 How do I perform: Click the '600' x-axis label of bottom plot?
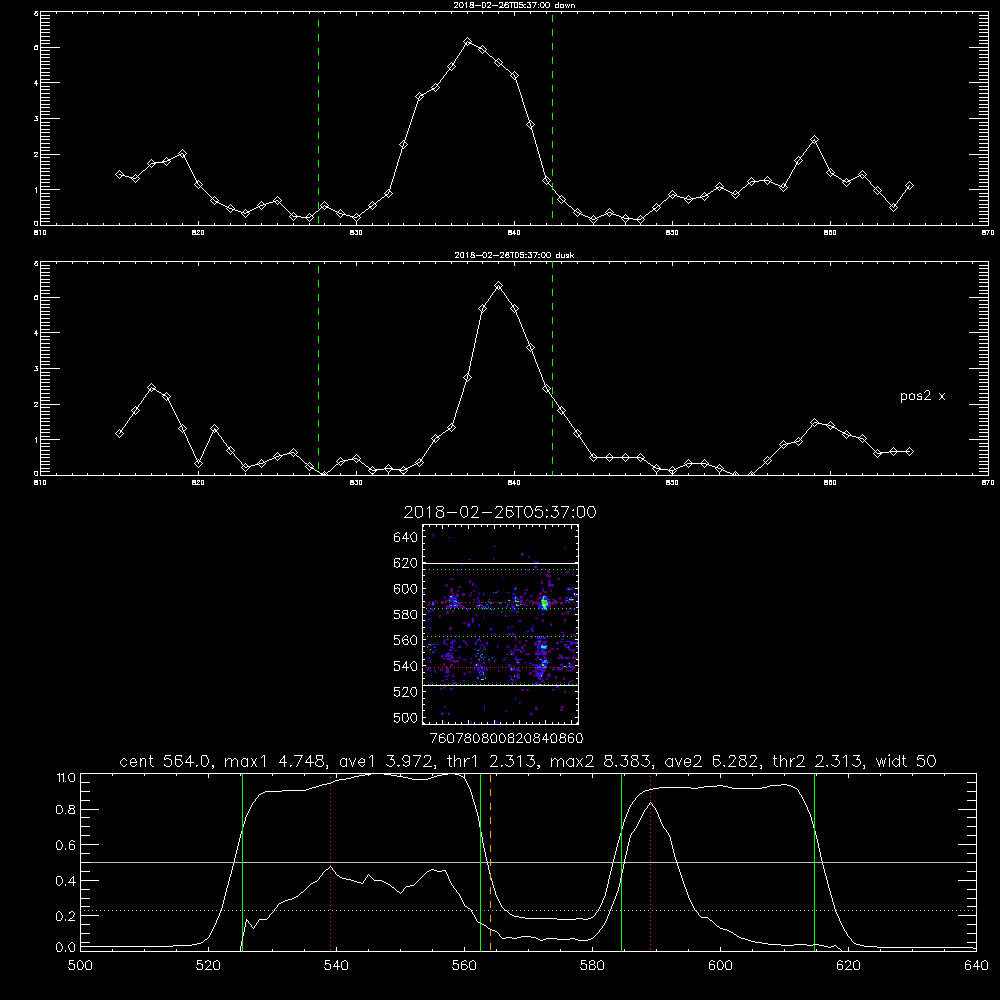point(721,966)
